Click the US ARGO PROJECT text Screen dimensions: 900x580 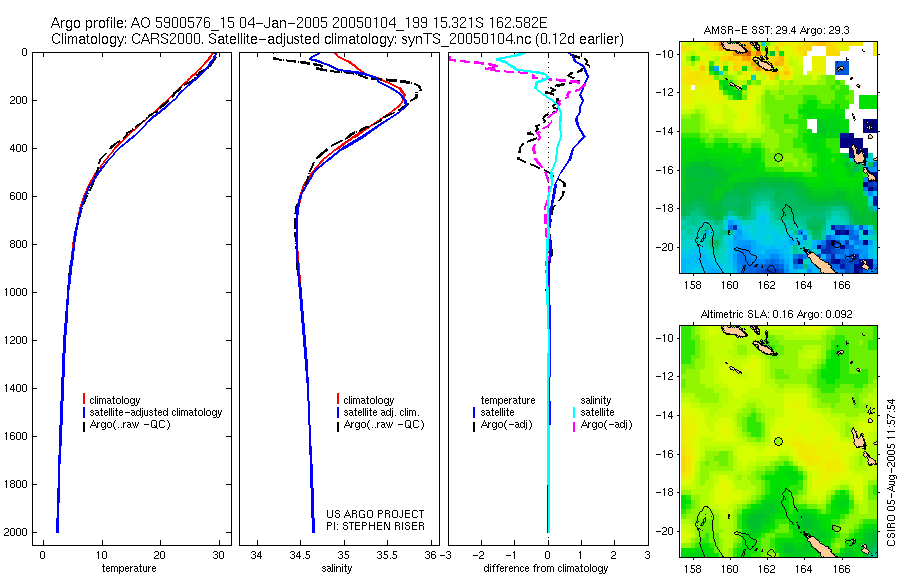click(375, 514)
